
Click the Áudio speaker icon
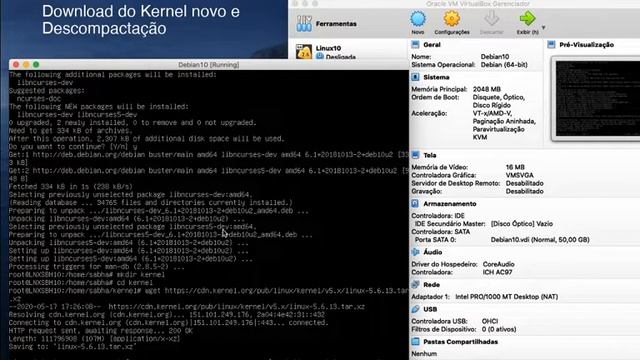[415, 252]
